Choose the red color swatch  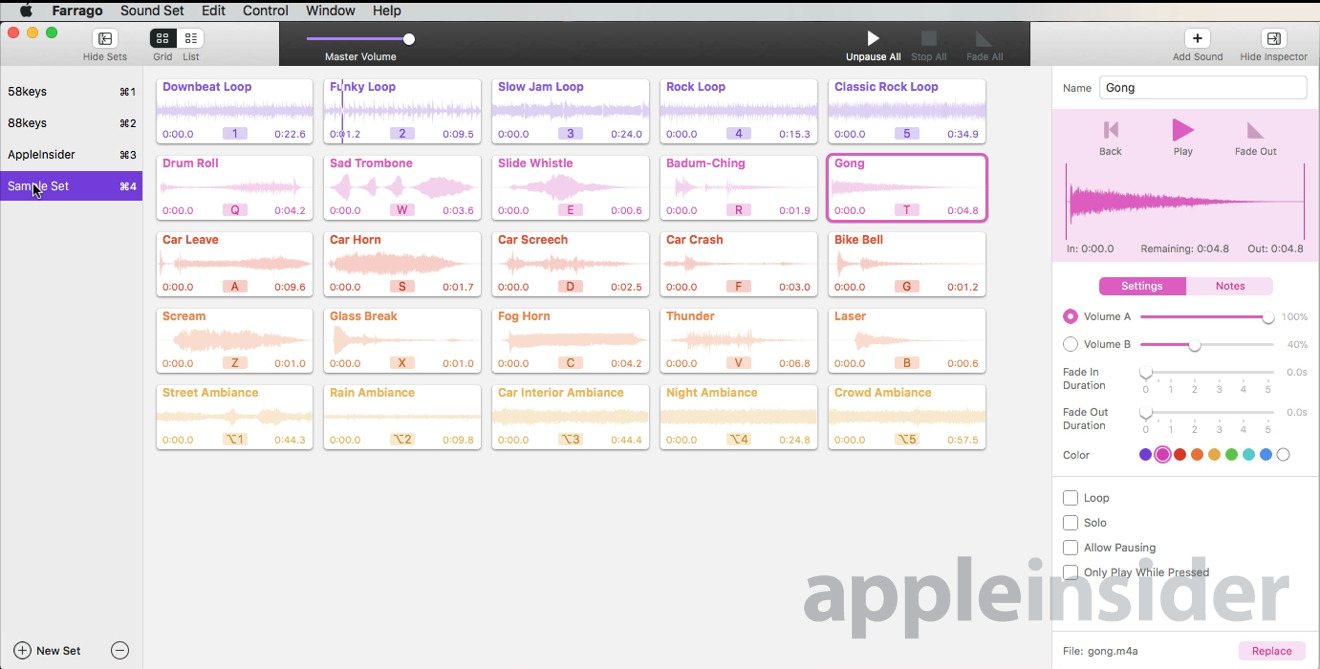[1180, 455]
